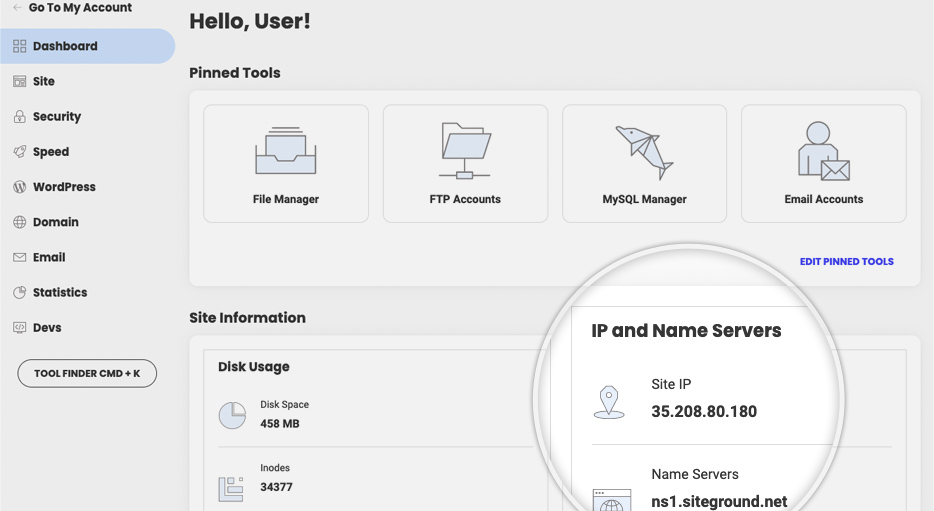This screenshot has width=934, height=511.
Task: Click the Disk Space pie icon
Action: [232, 415]
